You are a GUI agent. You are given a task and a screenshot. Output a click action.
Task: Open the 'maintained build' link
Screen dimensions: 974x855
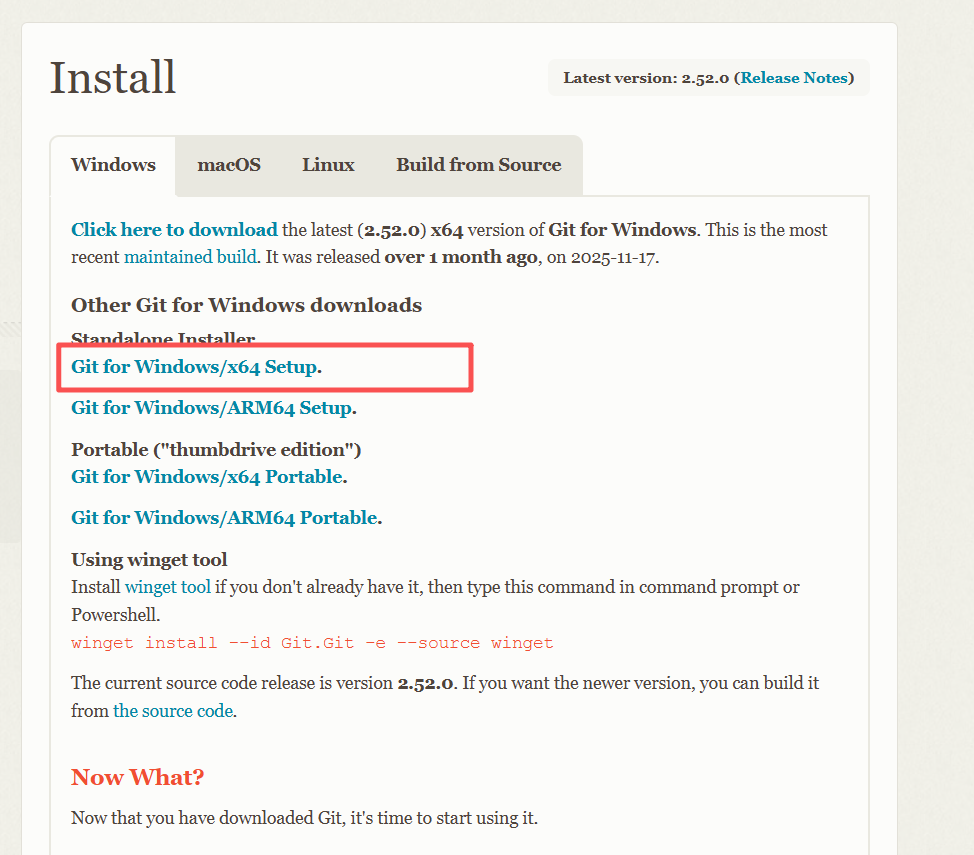click(190, 257)
